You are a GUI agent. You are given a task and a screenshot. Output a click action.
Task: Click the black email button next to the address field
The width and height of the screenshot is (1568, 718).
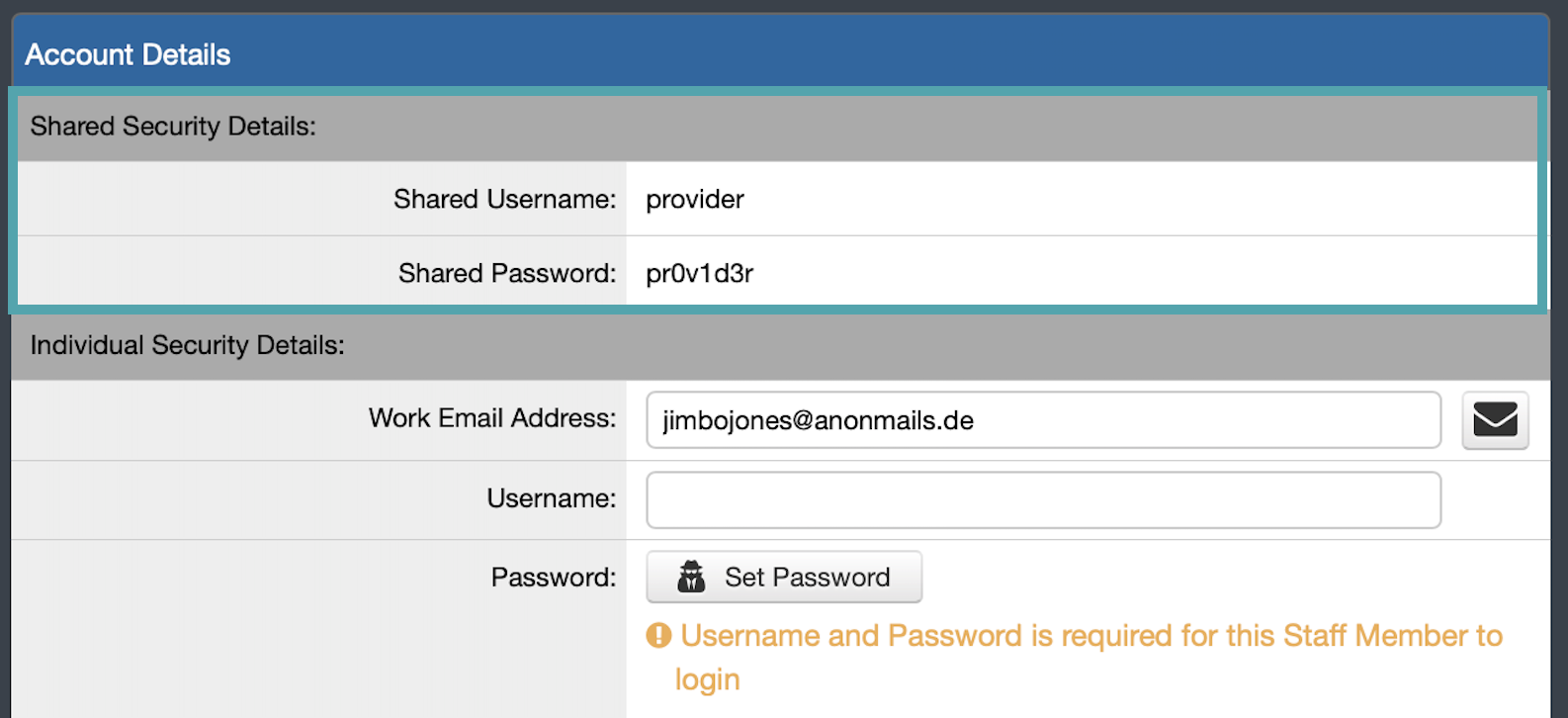tap(1495, 420)
